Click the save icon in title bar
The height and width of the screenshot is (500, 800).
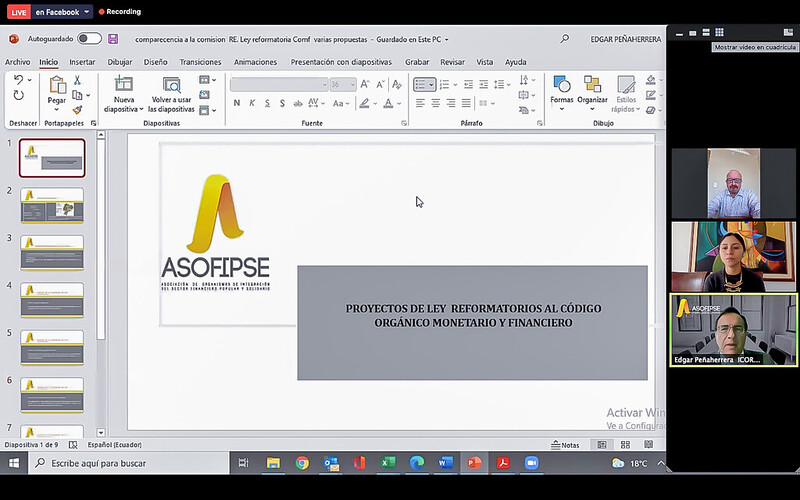113,39
